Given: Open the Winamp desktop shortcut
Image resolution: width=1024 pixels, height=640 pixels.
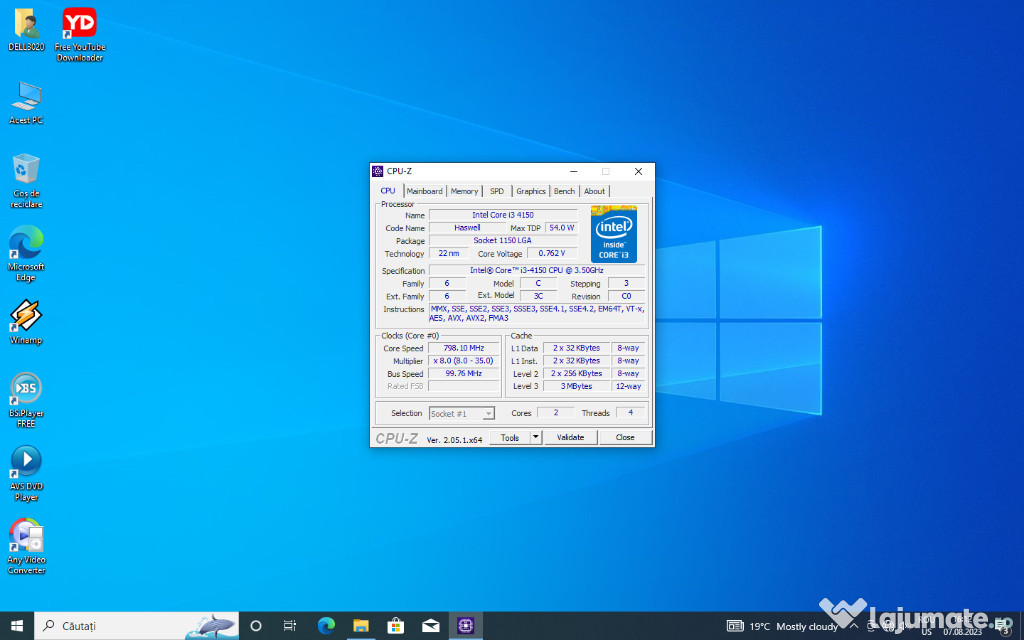Looking at the screenshot, I should coord(26,316).
